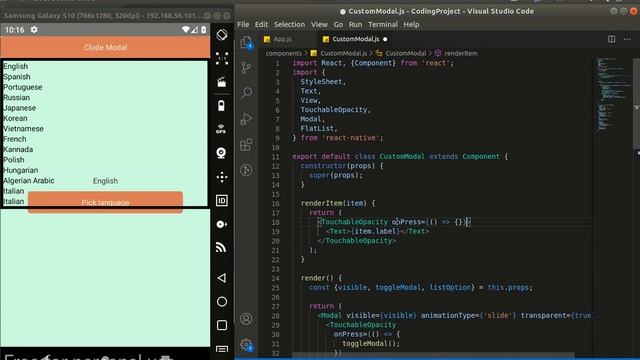This screenshot has width=640, height=360.
Task: Select Portuguese in the language list
Action: (x=22, y=87)
